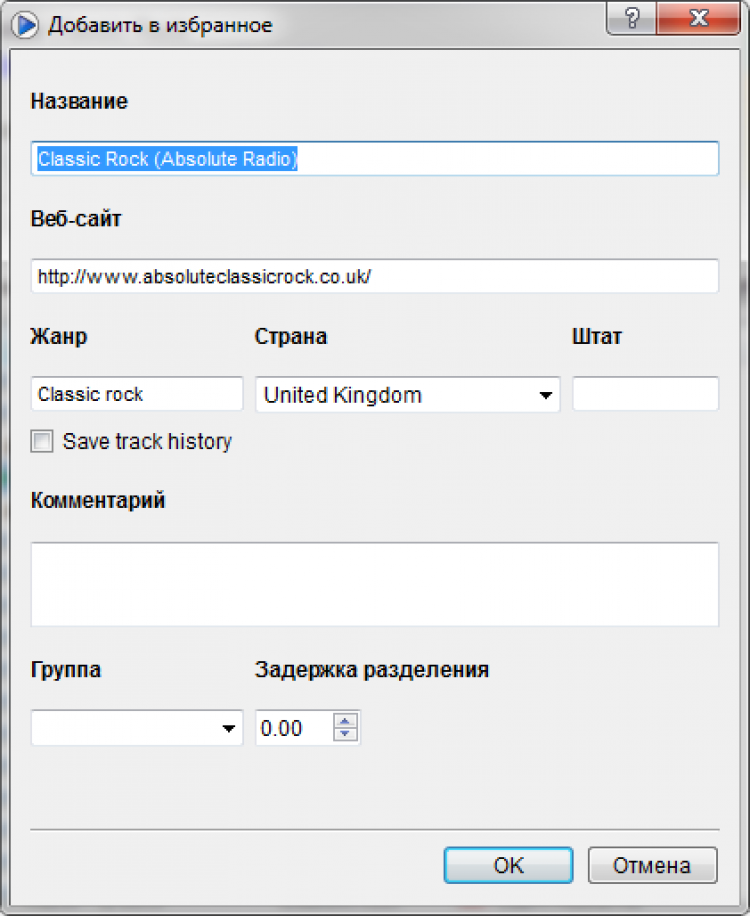Click the 0.00 delay value field
750x916 pixels.
pos(293,729)
